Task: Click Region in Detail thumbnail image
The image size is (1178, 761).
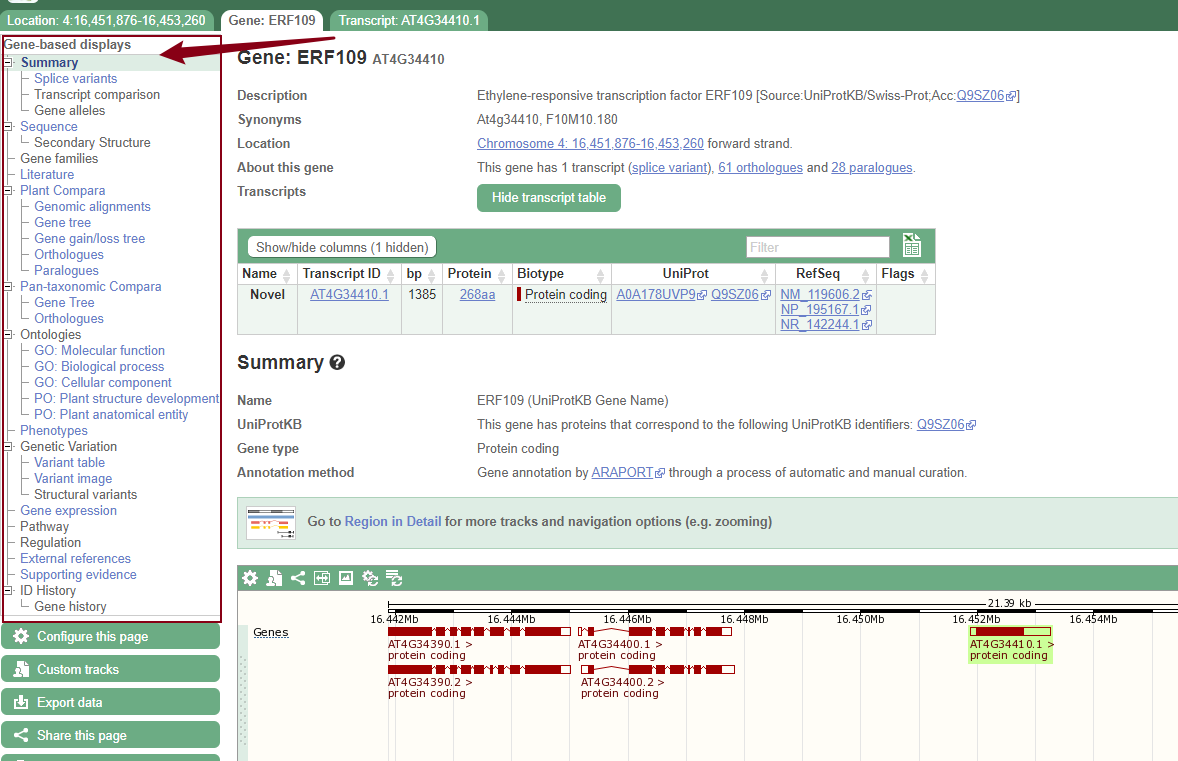Action: coord(271,522)
